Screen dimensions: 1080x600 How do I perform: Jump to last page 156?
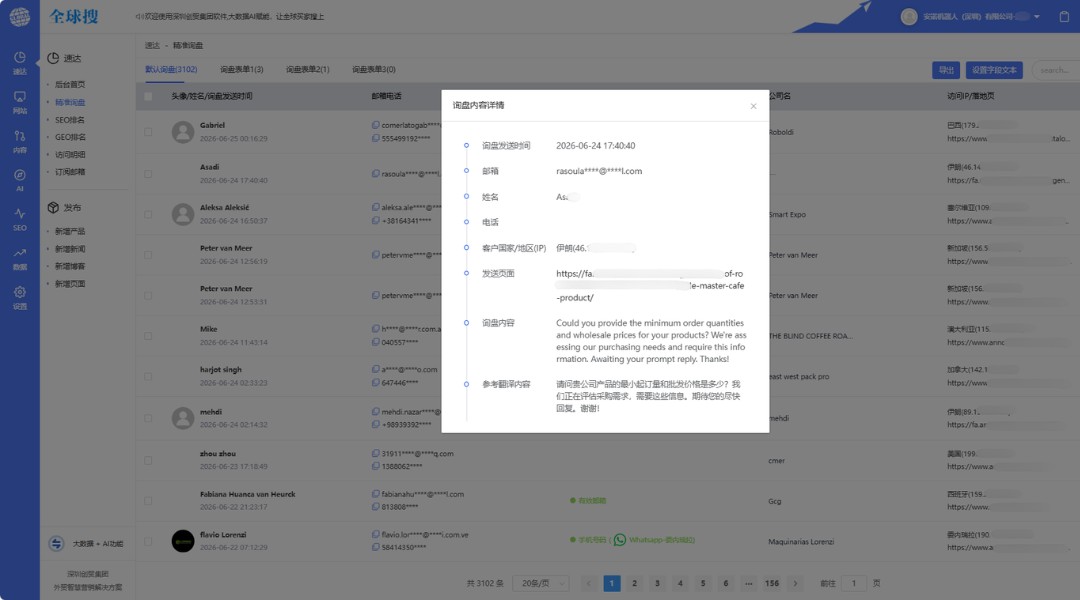click(x=771, y=583)
